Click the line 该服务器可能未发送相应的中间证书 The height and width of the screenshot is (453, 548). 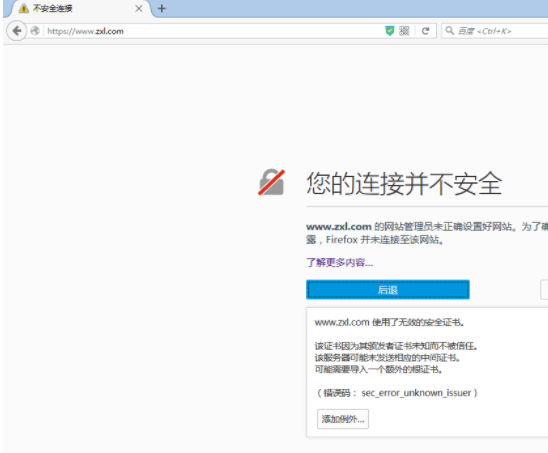click(387, 358)
